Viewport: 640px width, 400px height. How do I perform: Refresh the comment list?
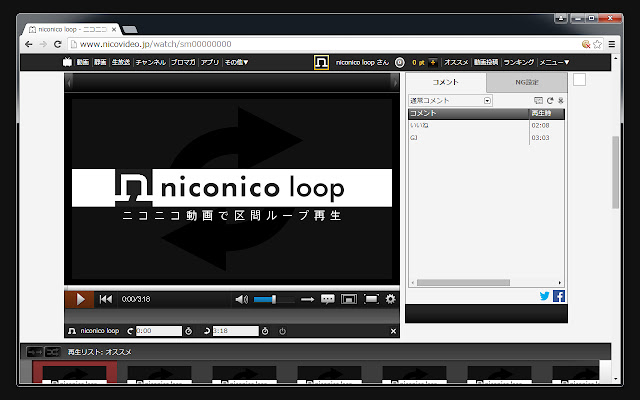point(550,100)
